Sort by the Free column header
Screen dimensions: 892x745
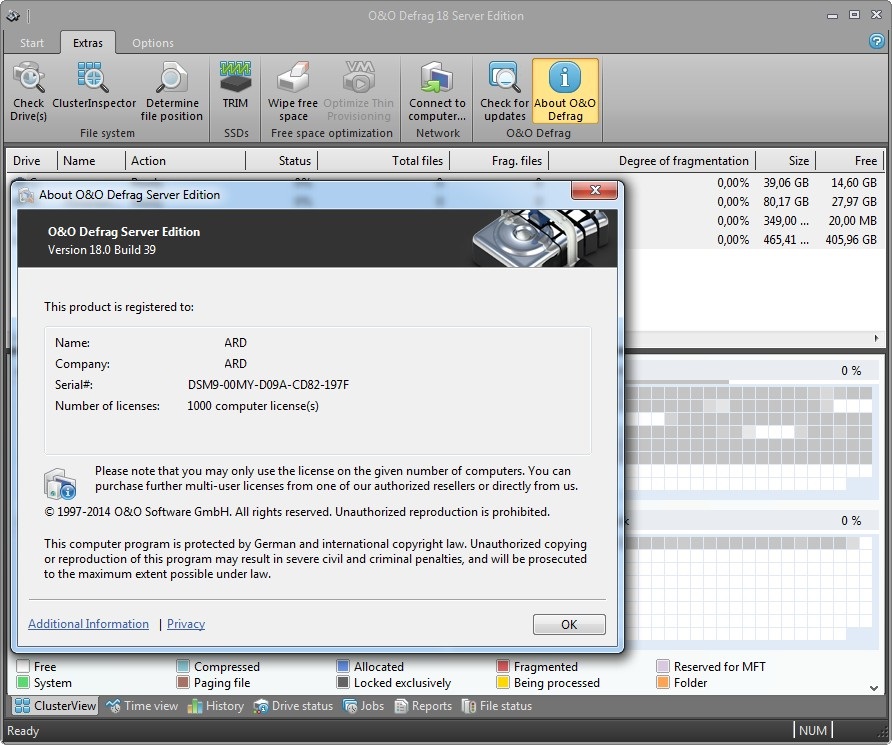tap(850, 161)
